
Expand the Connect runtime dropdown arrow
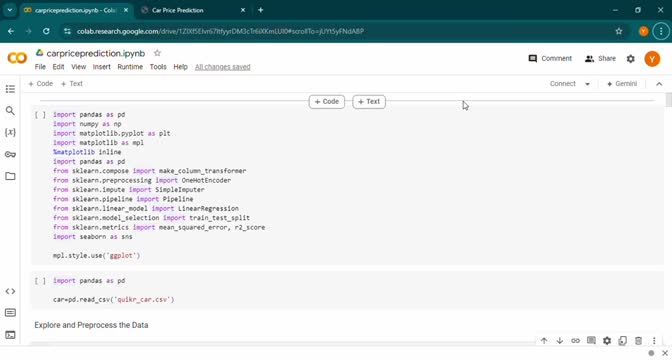coord(588,84)
